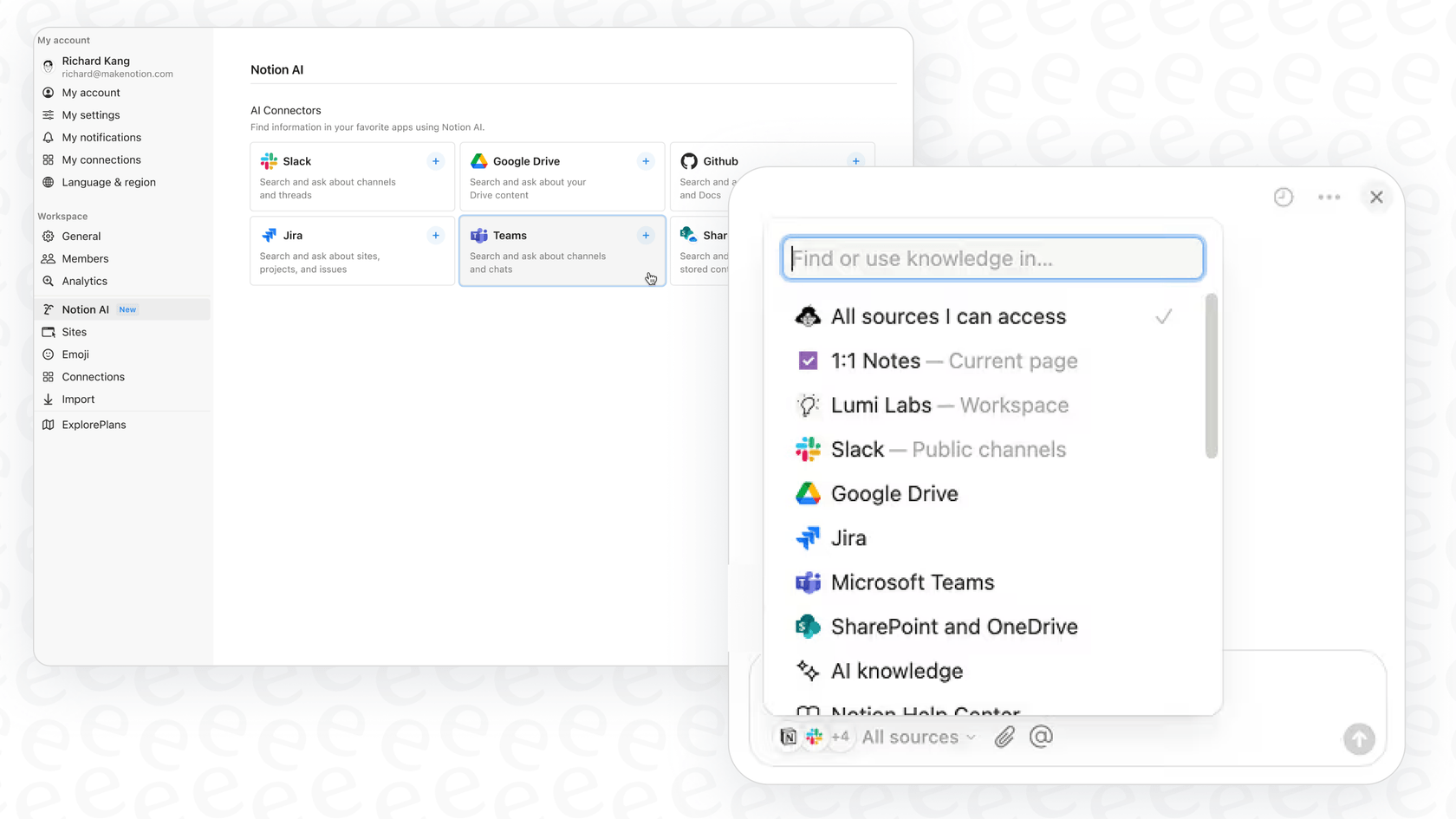This screenshot has width=1456, height=819.
Task: Open Members in workspace sidebar
Action: [x=85, y=258]
